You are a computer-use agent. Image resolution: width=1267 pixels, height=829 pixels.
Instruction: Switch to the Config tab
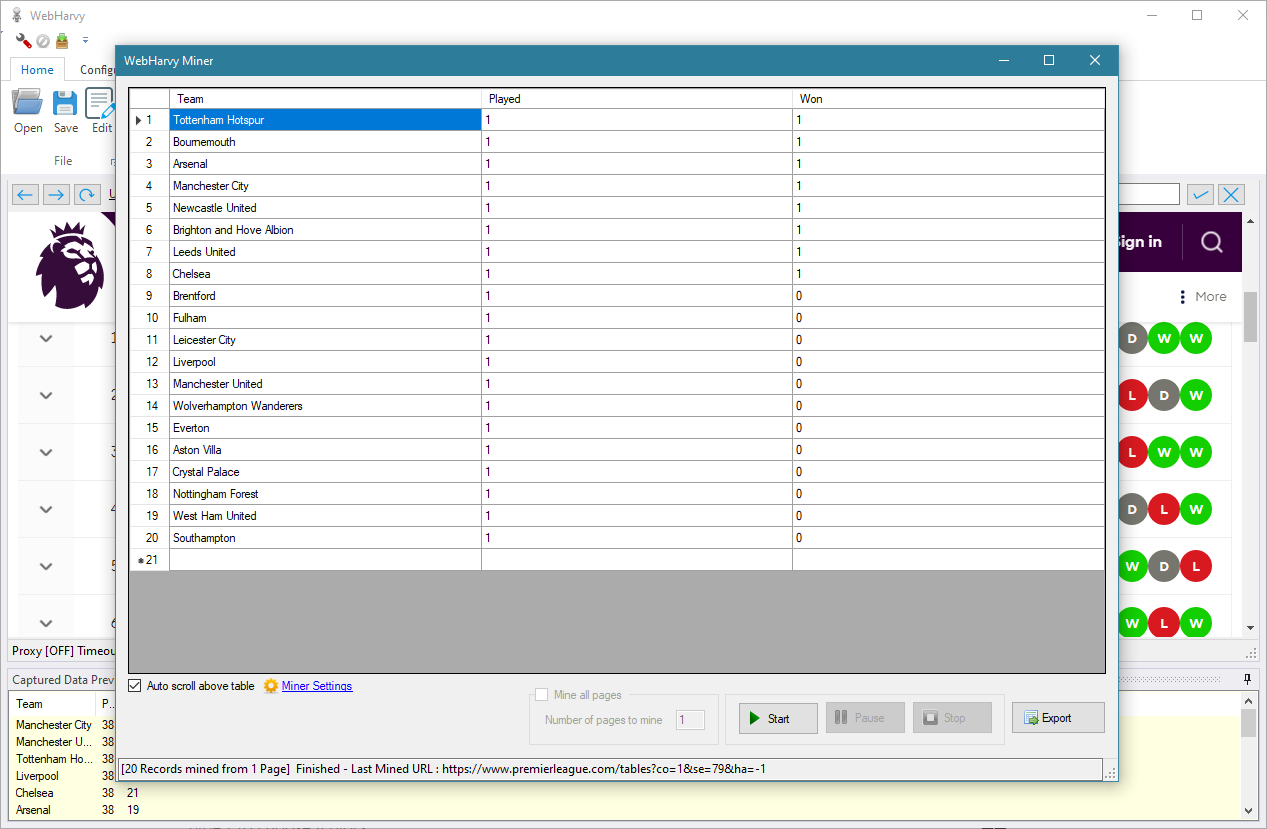tap(97, 69)
